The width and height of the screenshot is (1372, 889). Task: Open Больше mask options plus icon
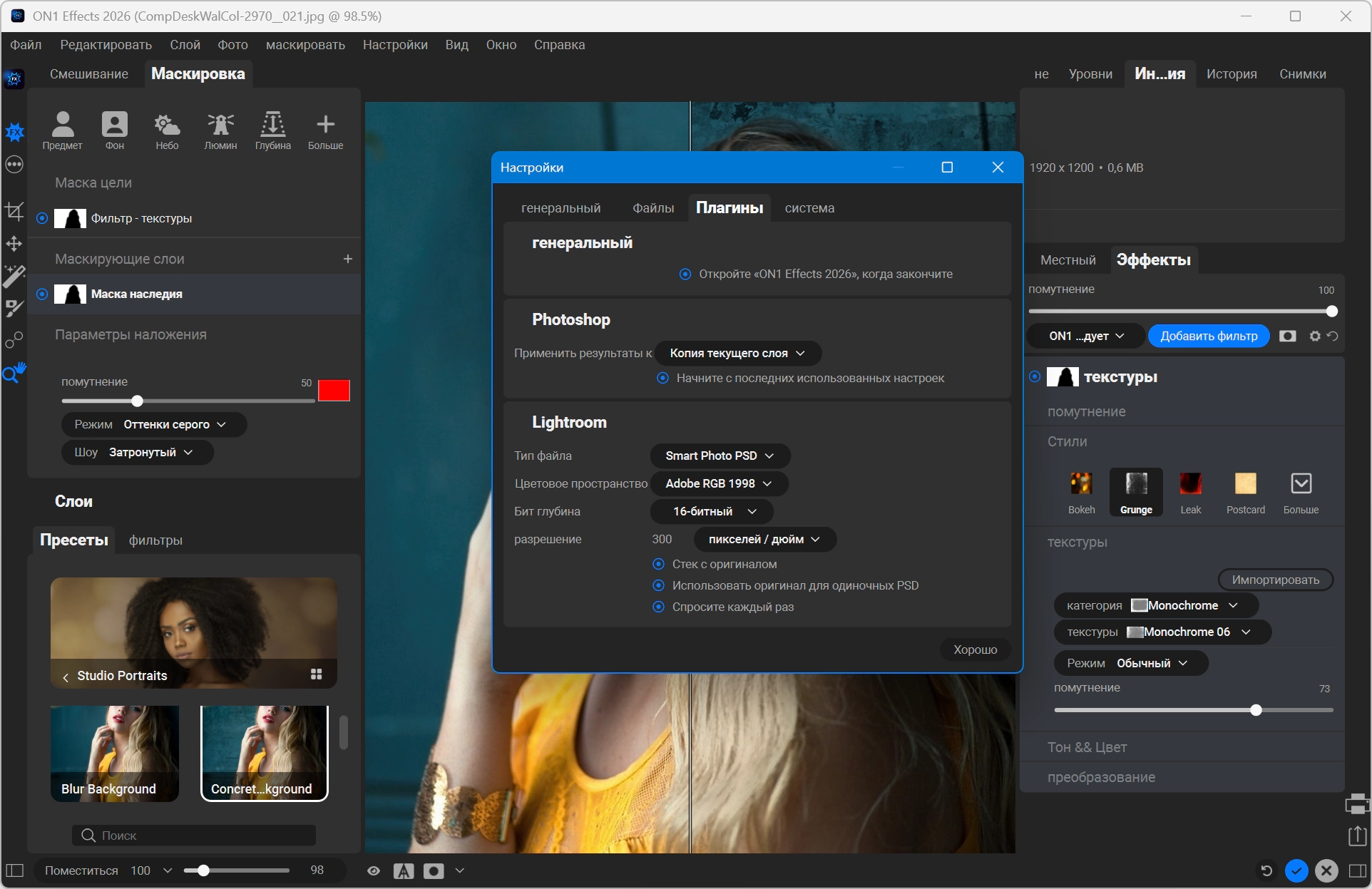326,130
